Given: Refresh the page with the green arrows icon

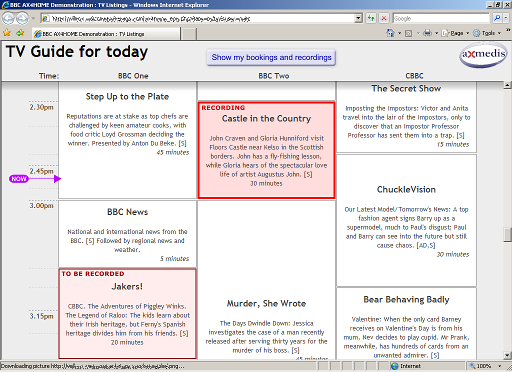Looking at the screenshot, I should [371, 18].
